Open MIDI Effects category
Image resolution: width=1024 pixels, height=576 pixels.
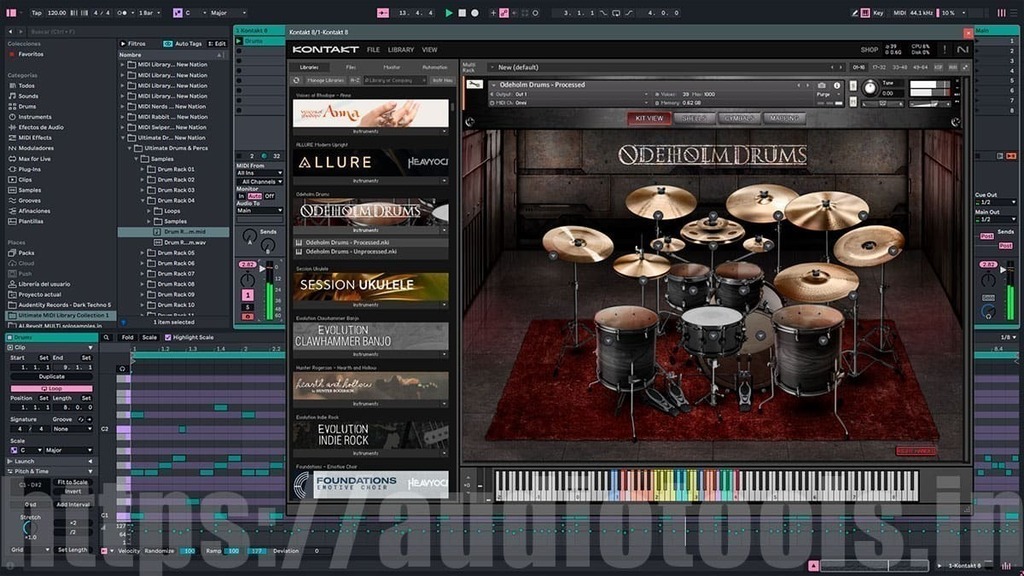35,138
